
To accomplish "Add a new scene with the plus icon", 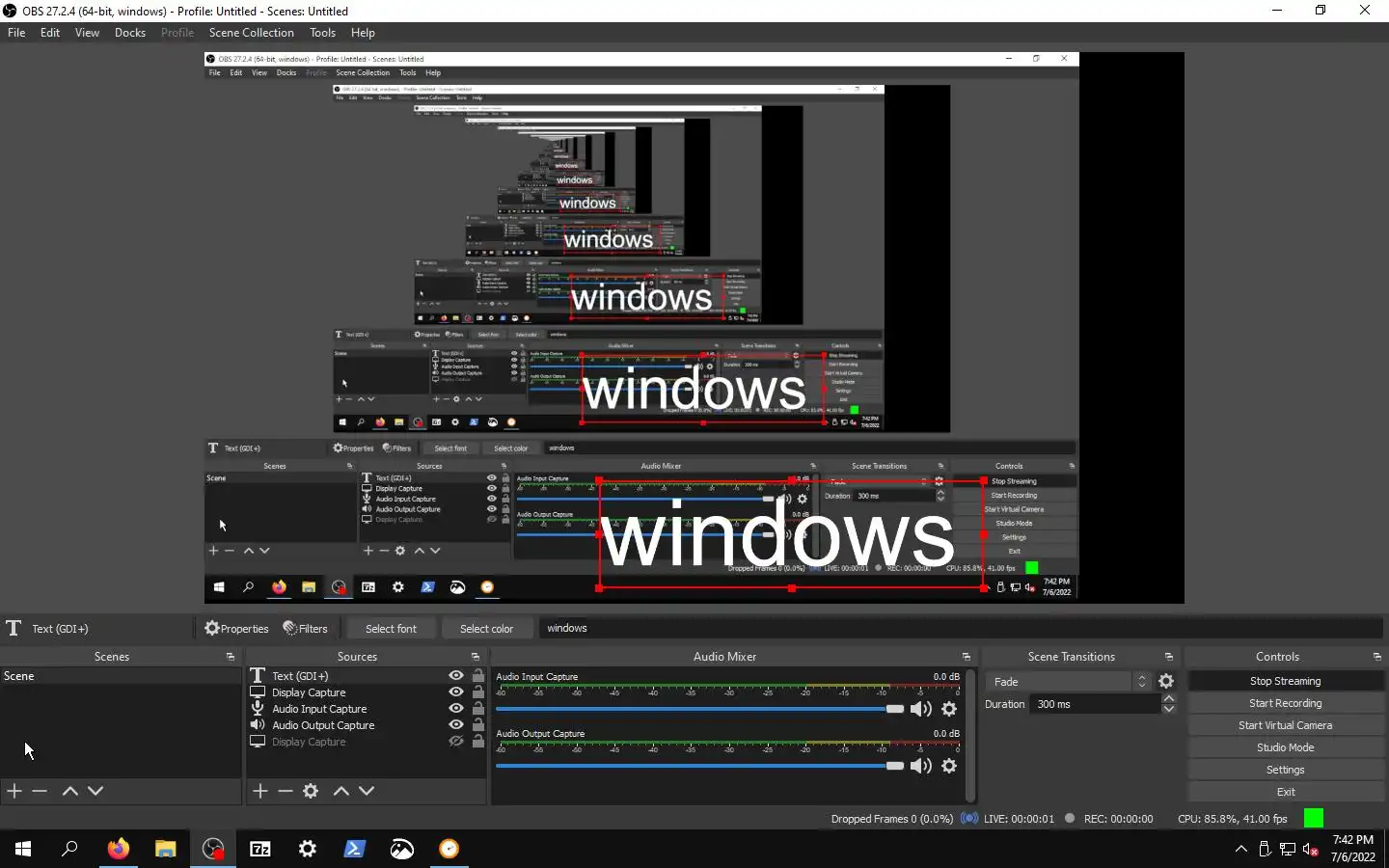I will (x=14, y=791).
